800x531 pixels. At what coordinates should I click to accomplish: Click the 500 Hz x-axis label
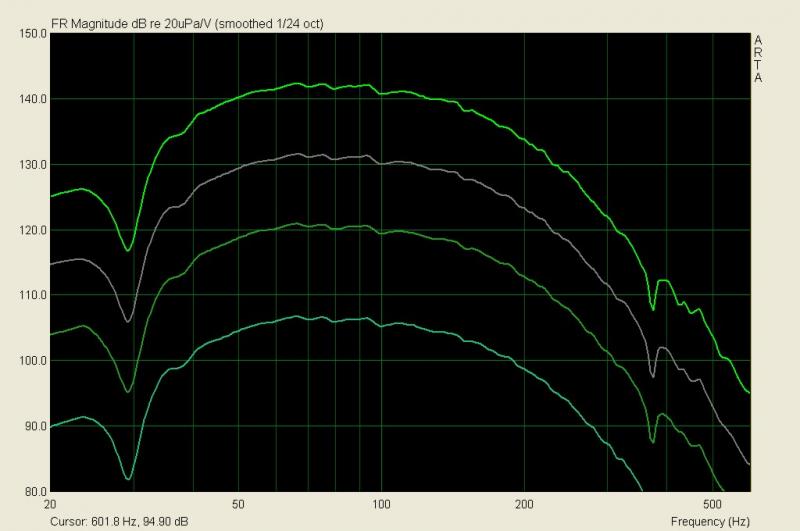point(712,504)
